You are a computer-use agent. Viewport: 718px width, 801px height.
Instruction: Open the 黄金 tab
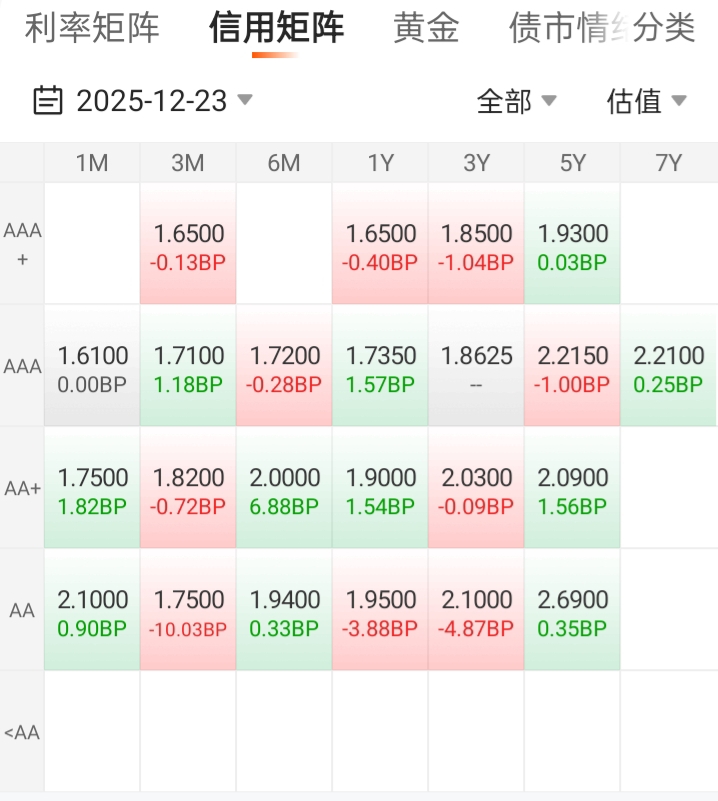pyautogui.click(x=426, y=28)
